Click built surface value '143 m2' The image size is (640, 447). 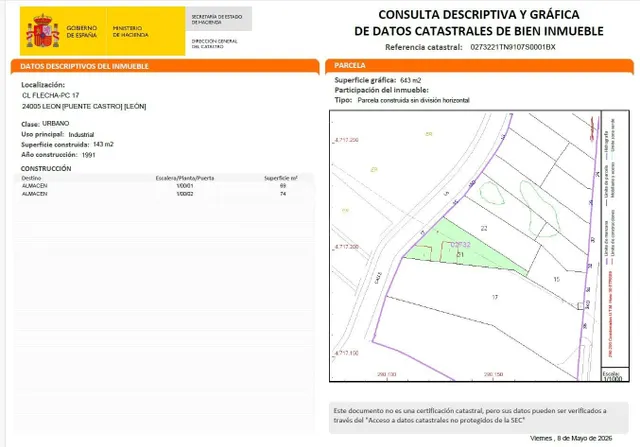(x=103, y=144)
